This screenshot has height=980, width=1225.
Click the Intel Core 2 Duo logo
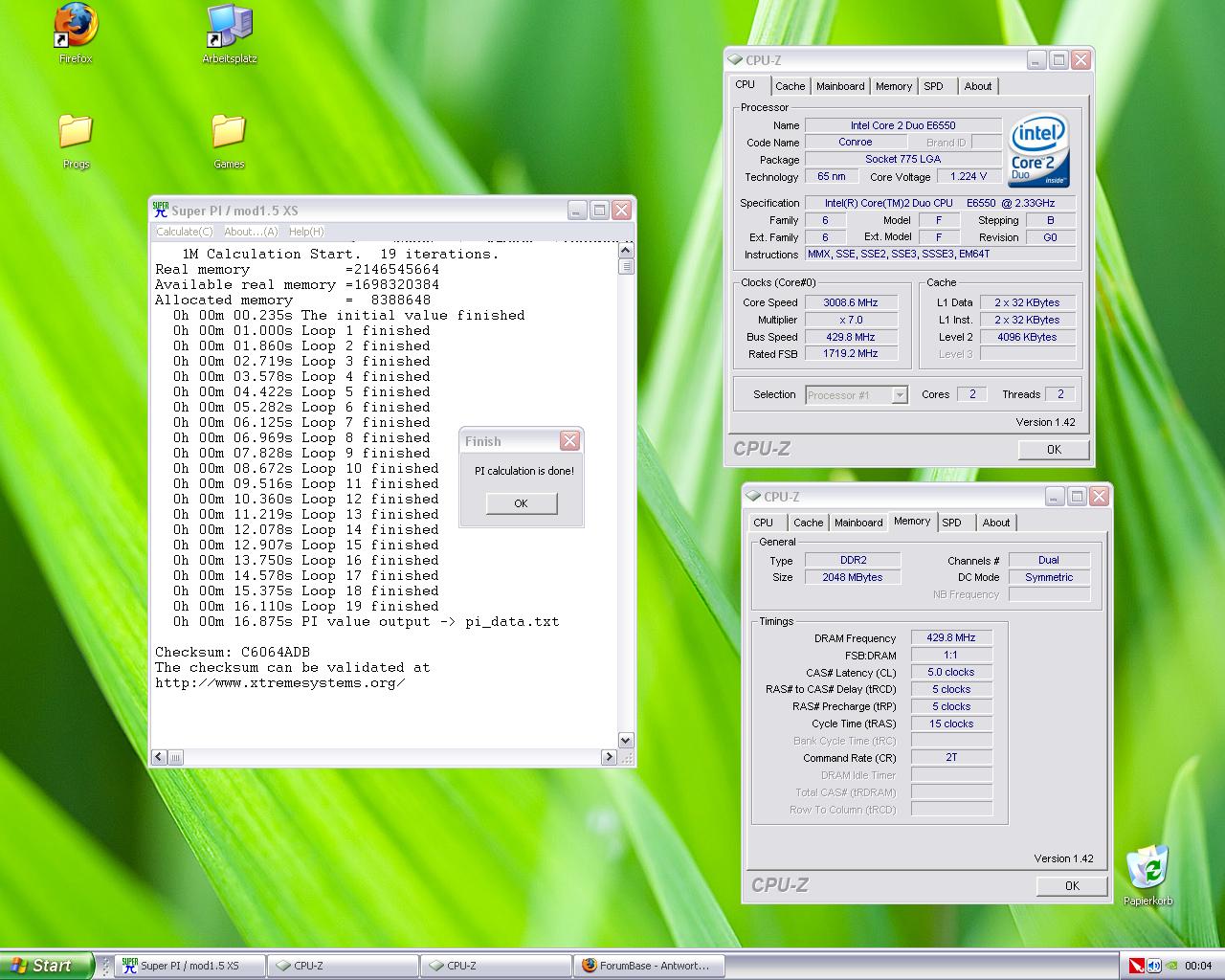(x=1039, y=152)
